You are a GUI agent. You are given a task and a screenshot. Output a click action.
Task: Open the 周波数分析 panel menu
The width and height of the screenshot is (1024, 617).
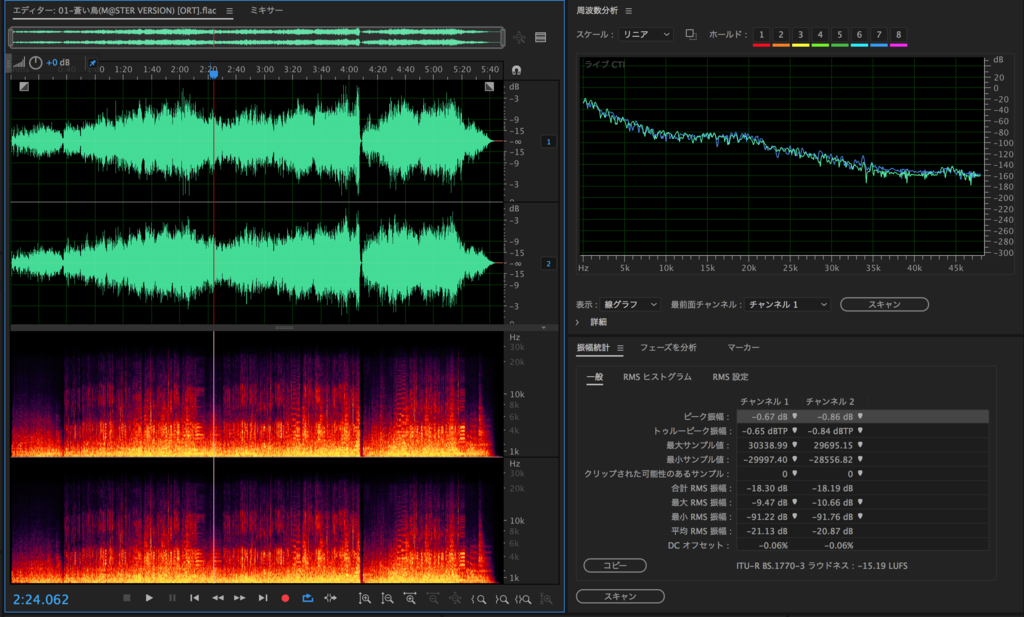coord(628,11)
